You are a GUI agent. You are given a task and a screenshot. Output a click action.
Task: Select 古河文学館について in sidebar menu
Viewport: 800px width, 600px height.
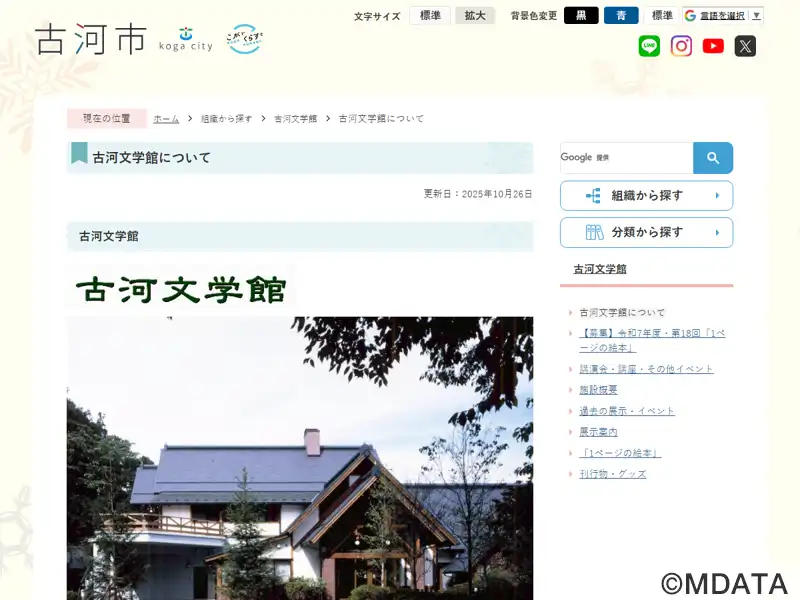(x=622, y=312)
